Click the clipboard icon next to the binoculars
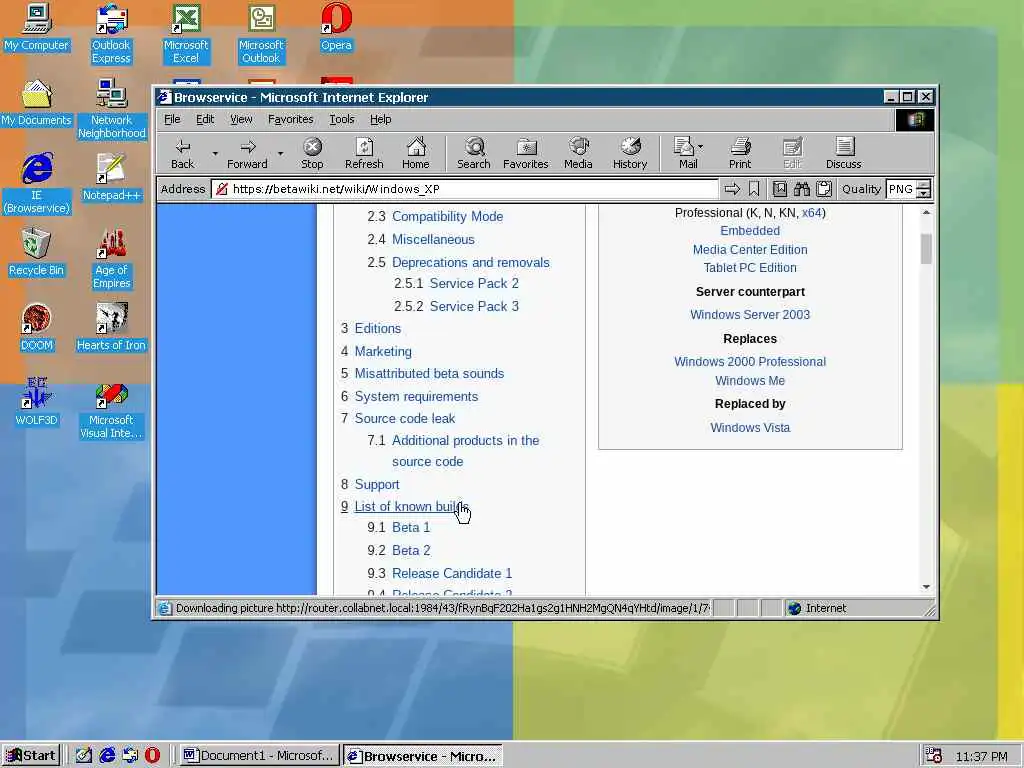This screenshot has width=1024, height=768. click(x=824, y=189)
